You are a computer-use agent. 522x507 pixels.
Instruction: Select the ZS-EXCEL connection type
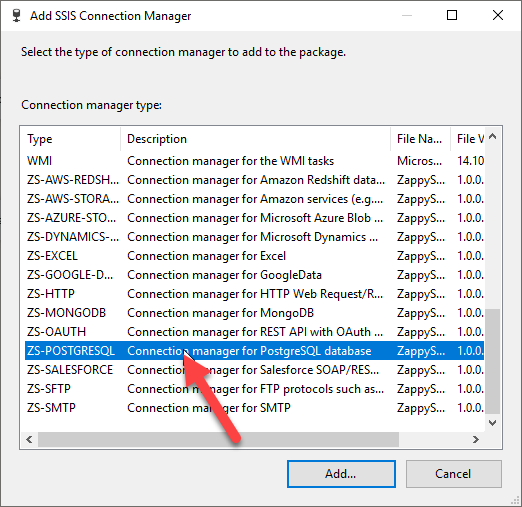click(x=254, y=256)
